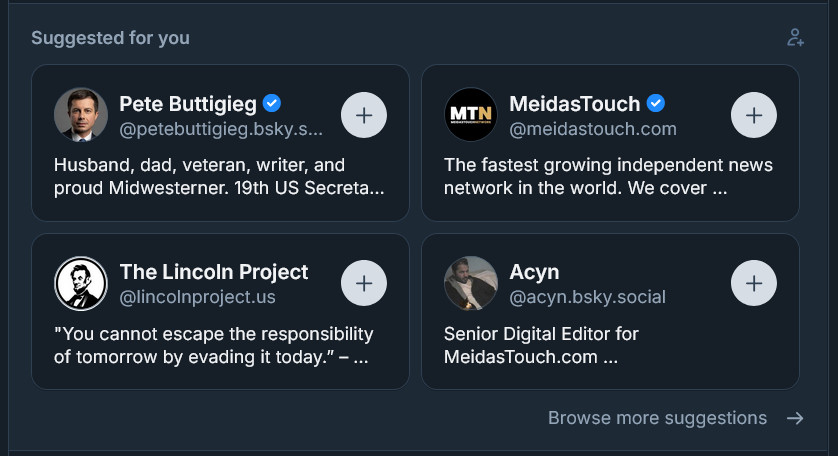Select the Suggested for you heading
This screenshot has width=838, height=456.
(x=110, y=38)
